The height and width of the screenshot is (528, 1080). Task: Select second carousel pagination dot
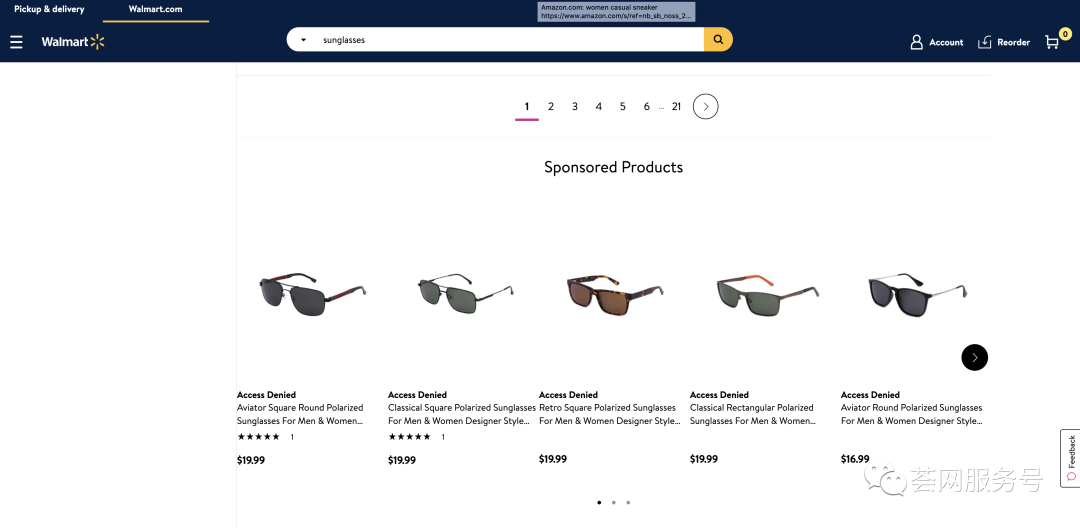point(613,502)
